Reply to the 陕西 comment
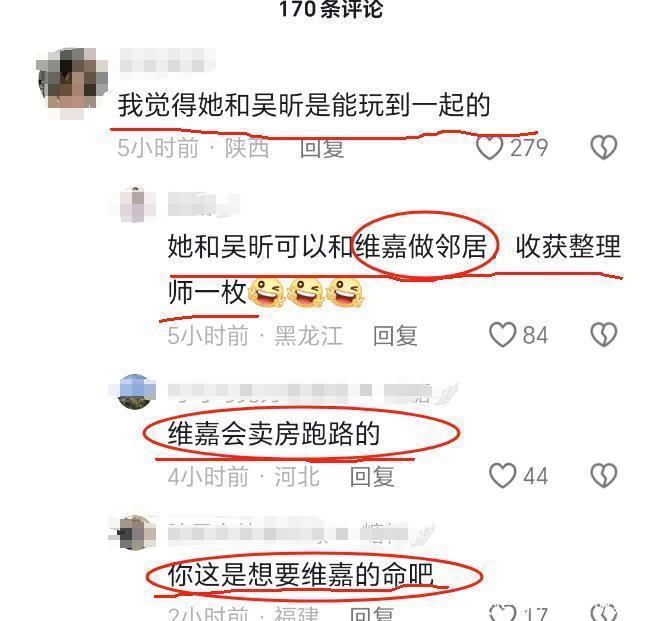Image resolution: width=658 pixels, height=621 pixels. [x=322, y=148]
